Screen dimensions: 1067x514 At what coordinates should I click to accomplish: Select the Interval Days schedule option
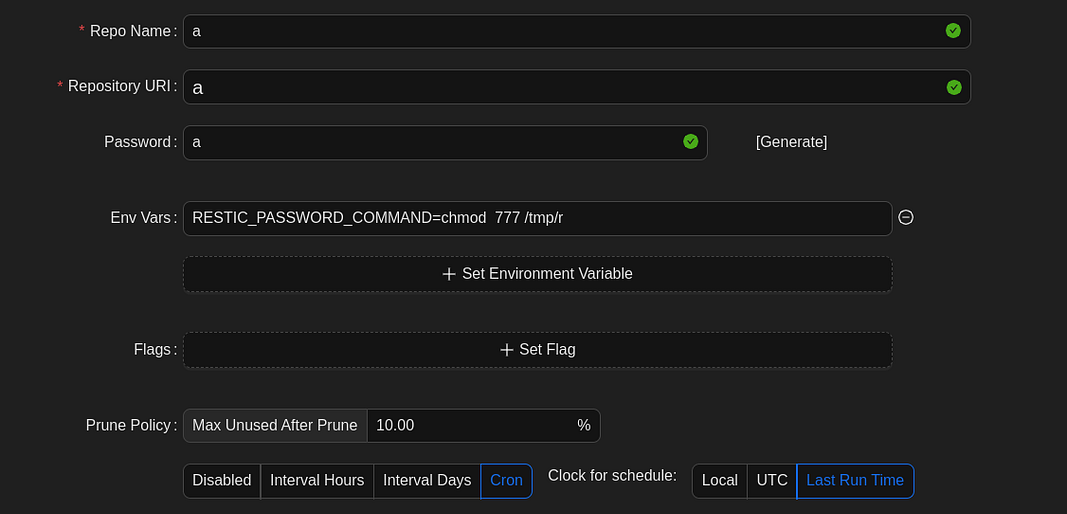427,481
